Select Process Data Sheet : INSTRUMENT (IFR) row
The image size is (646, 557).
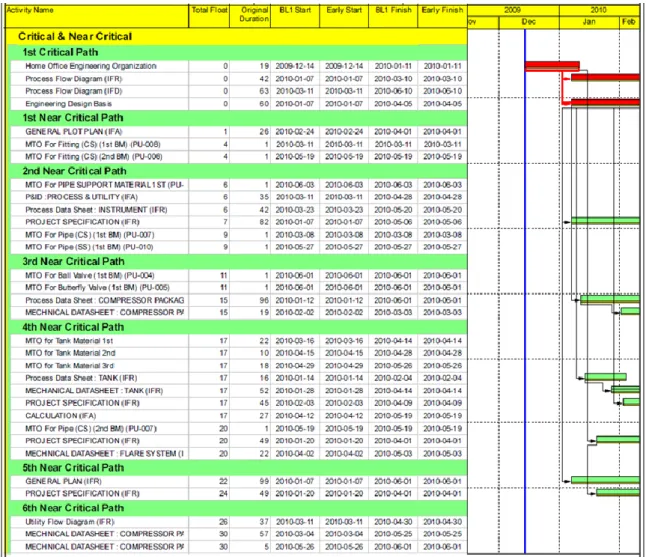click(239, 210)
